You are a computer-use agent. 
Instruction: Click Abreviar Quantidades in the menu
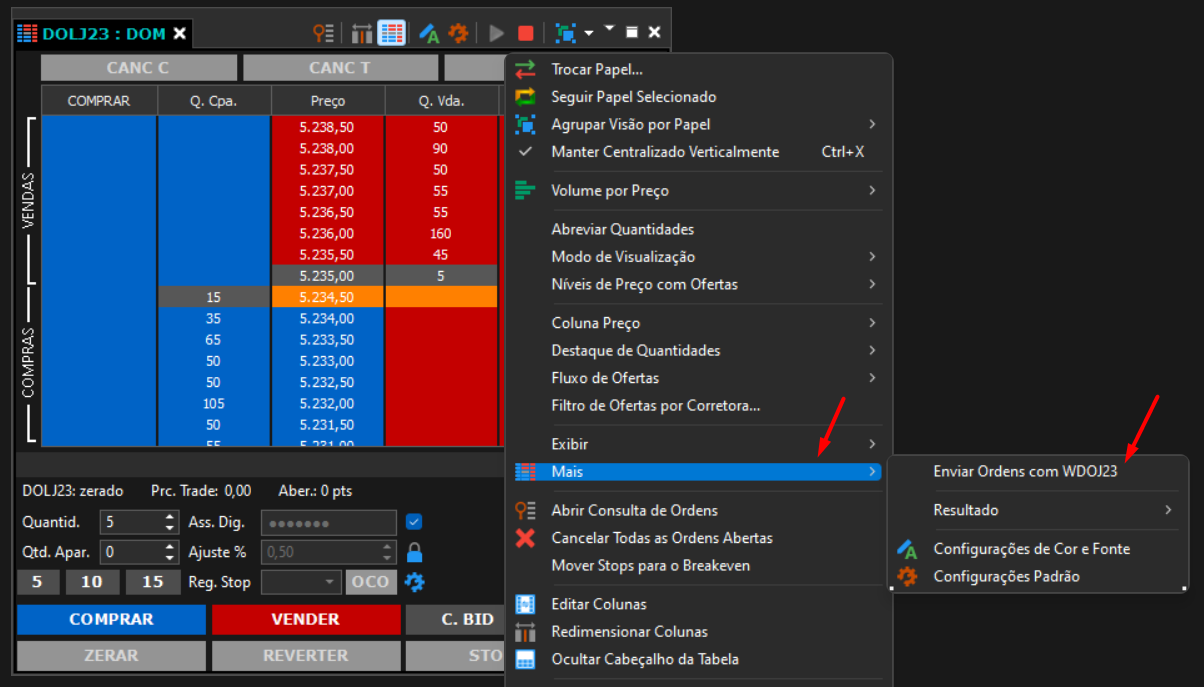[696, 229]
